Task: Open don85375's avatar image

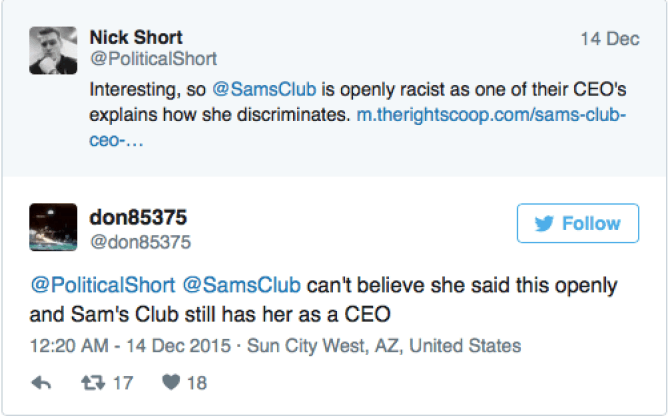Action: pos(54,227)
